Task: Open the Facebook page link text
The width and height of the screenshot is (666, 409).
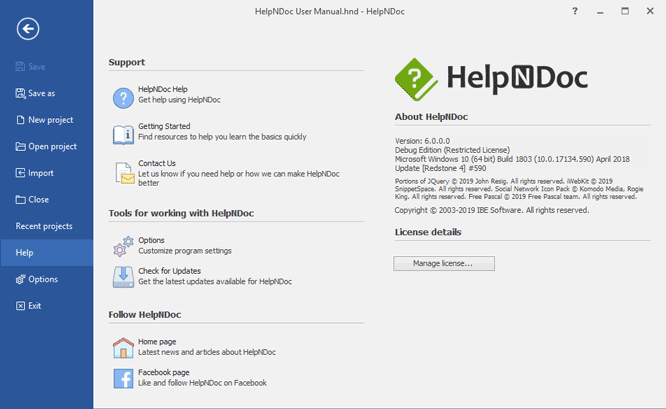Action: (x=164, y=372)
